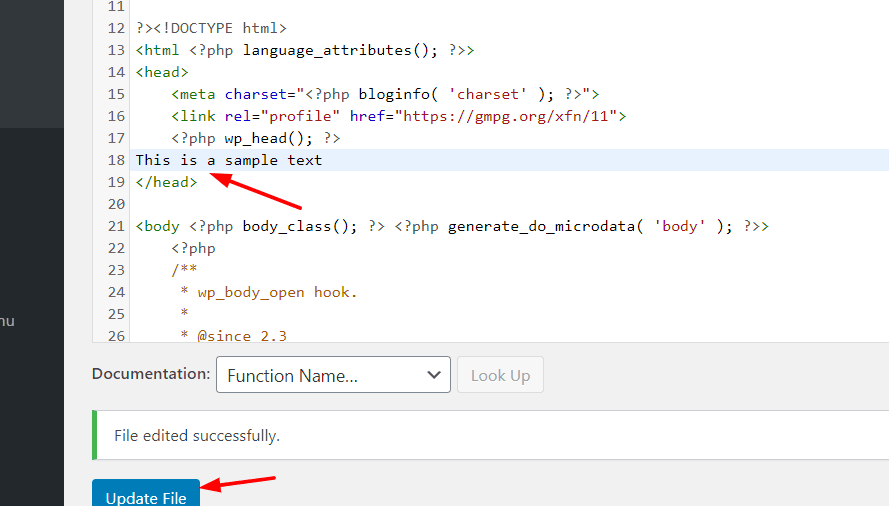Click the Update File button
This screenshot has height=506, width=889.
click(x=146, y=496)
